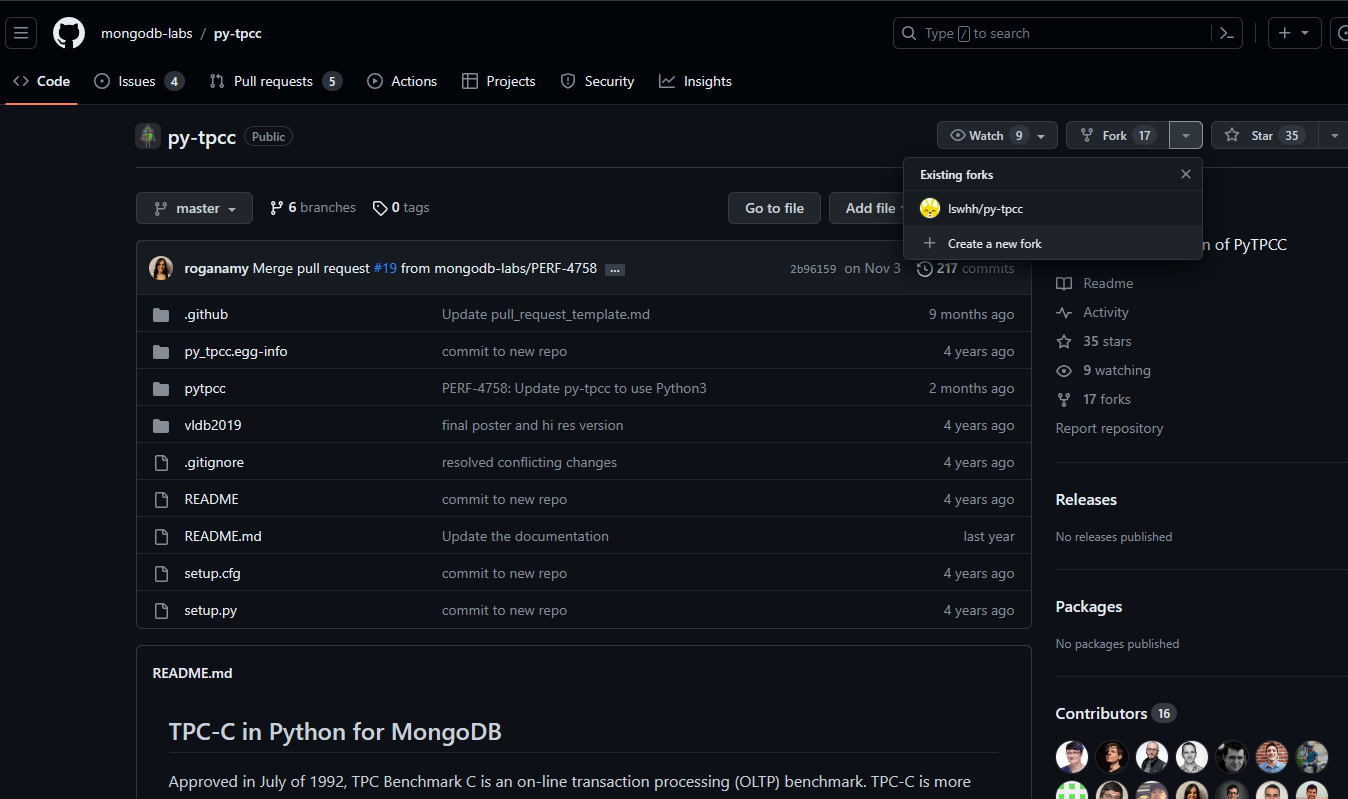Open the command palette icon
Screen dimensions: 1348x799
tap(1227, 33)
